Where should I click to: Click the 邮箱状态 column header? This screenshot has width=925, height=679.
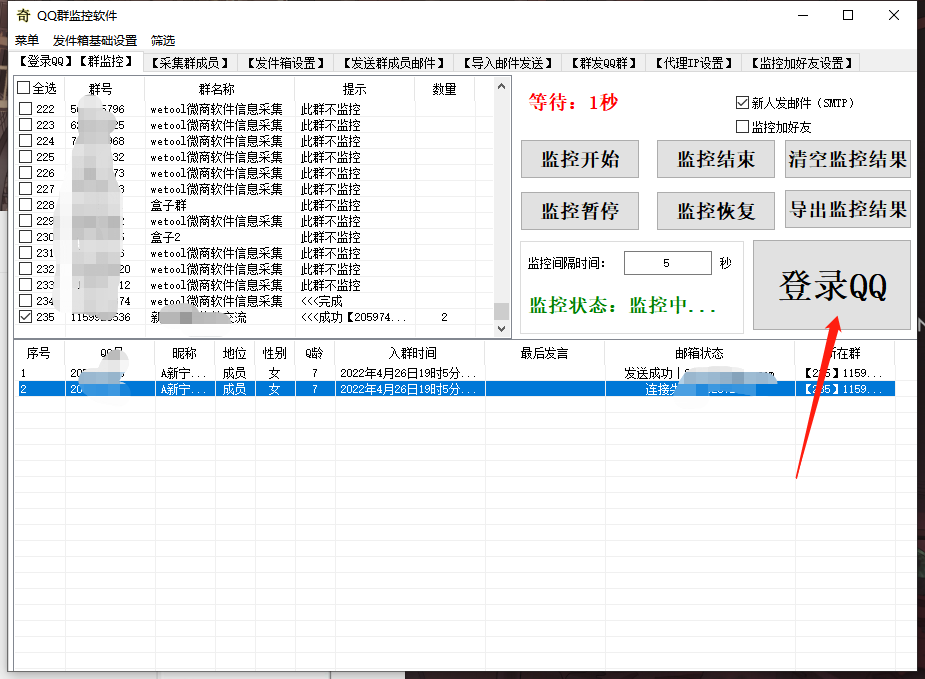(699, 353)
